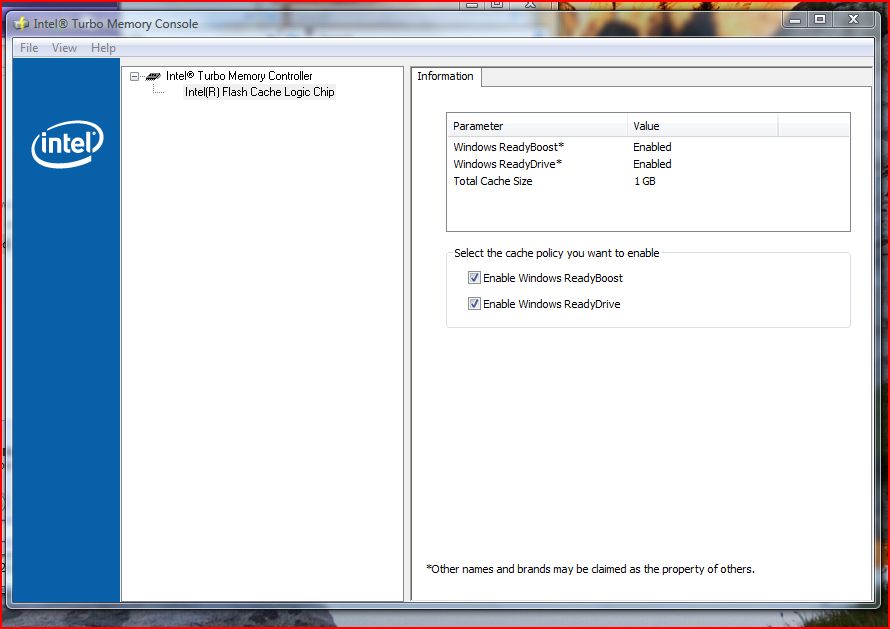Click the Parameter column header
The width and height of the screenshot is (890, 629).
click(x=538, y=126)
